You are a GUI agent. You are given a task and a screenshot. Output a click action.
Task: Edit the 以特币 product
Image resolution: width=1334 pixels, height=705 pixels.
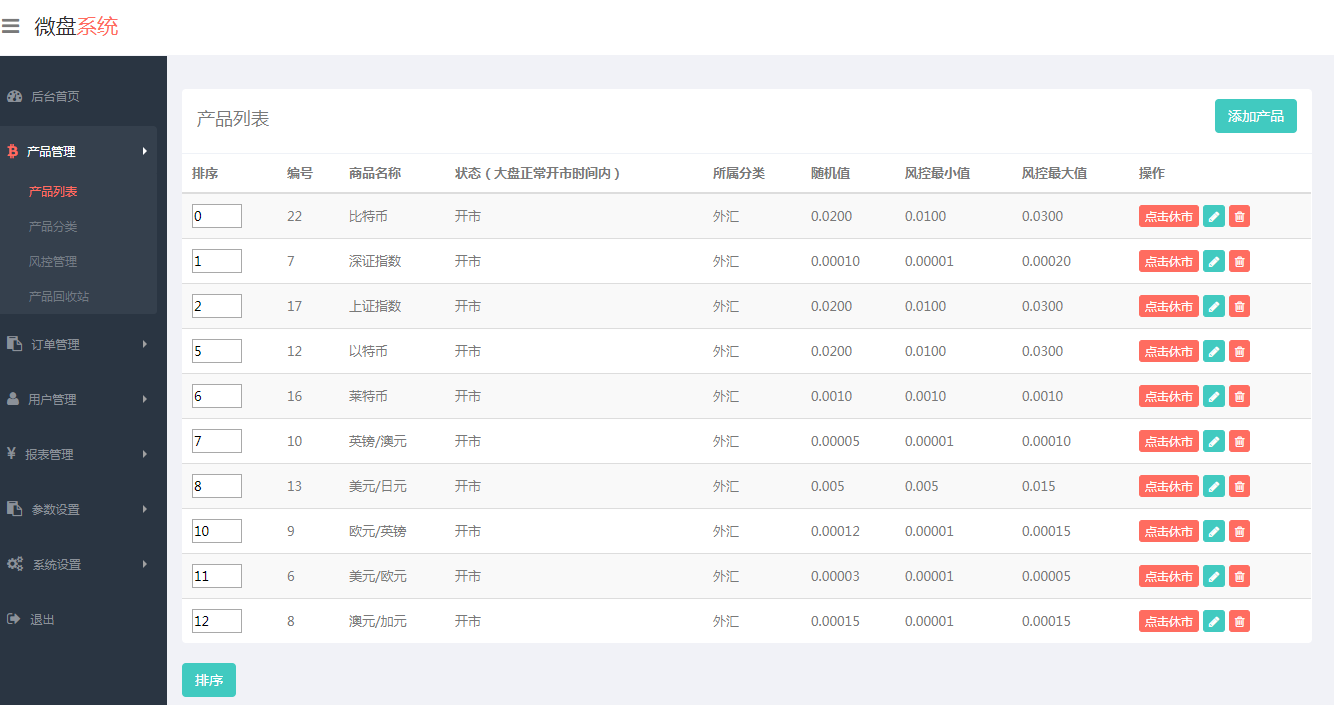pyautogui.click(x=1214, y=351)
